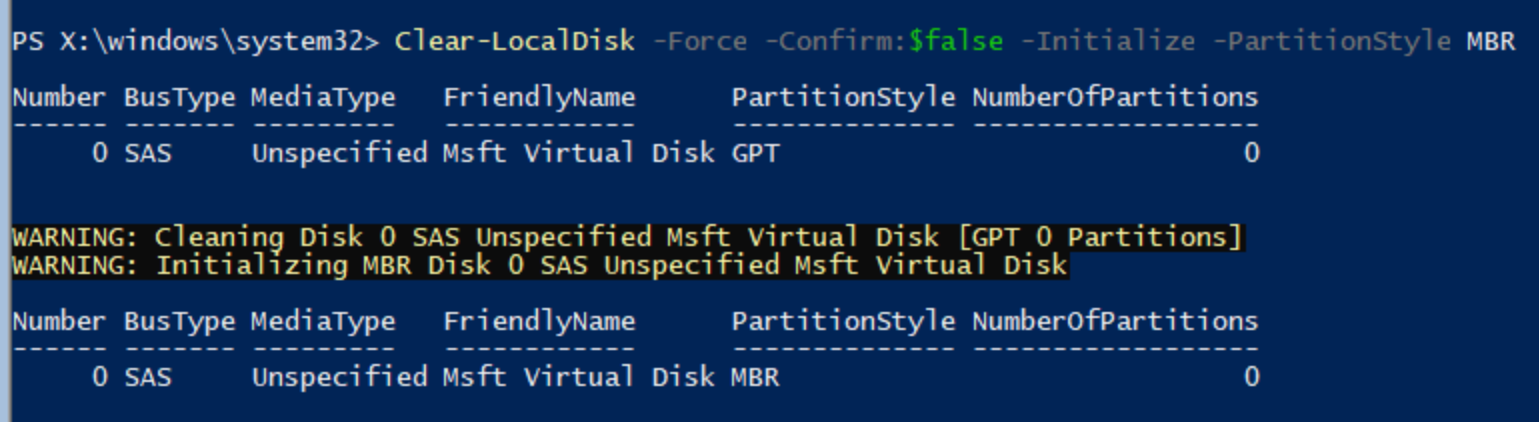1539x422 pixels.
Task: Click the first FriendlyName column header
Action: click(x=539, y=97)
